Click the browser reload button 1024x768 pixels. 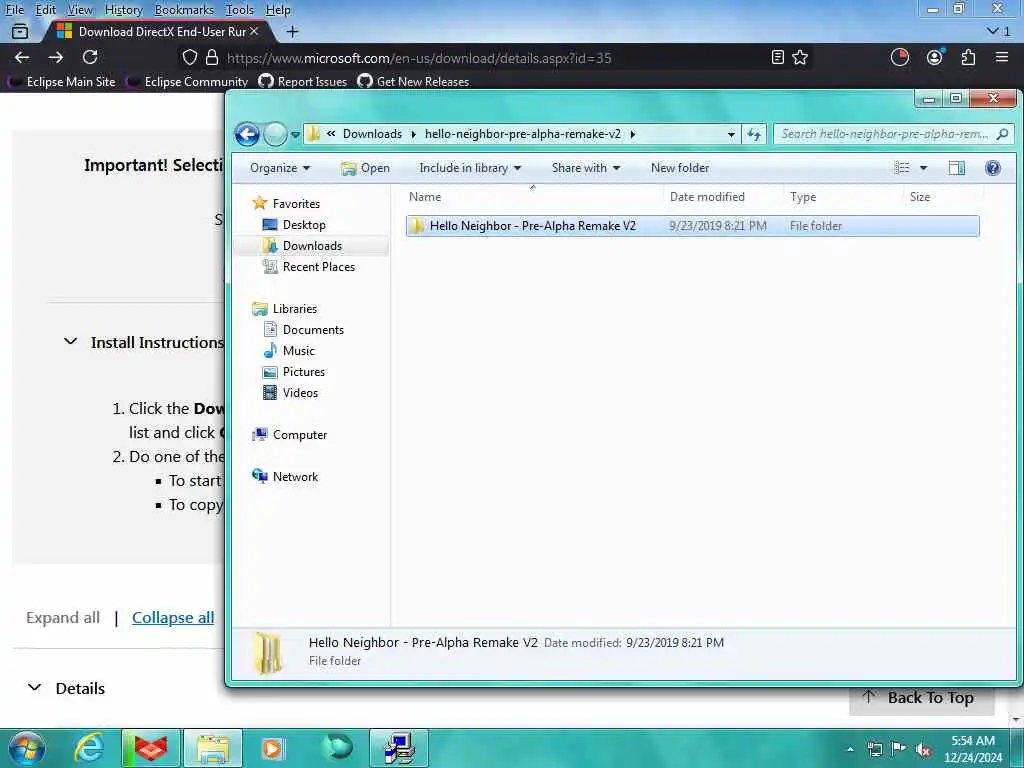click(x=90, y=57)
